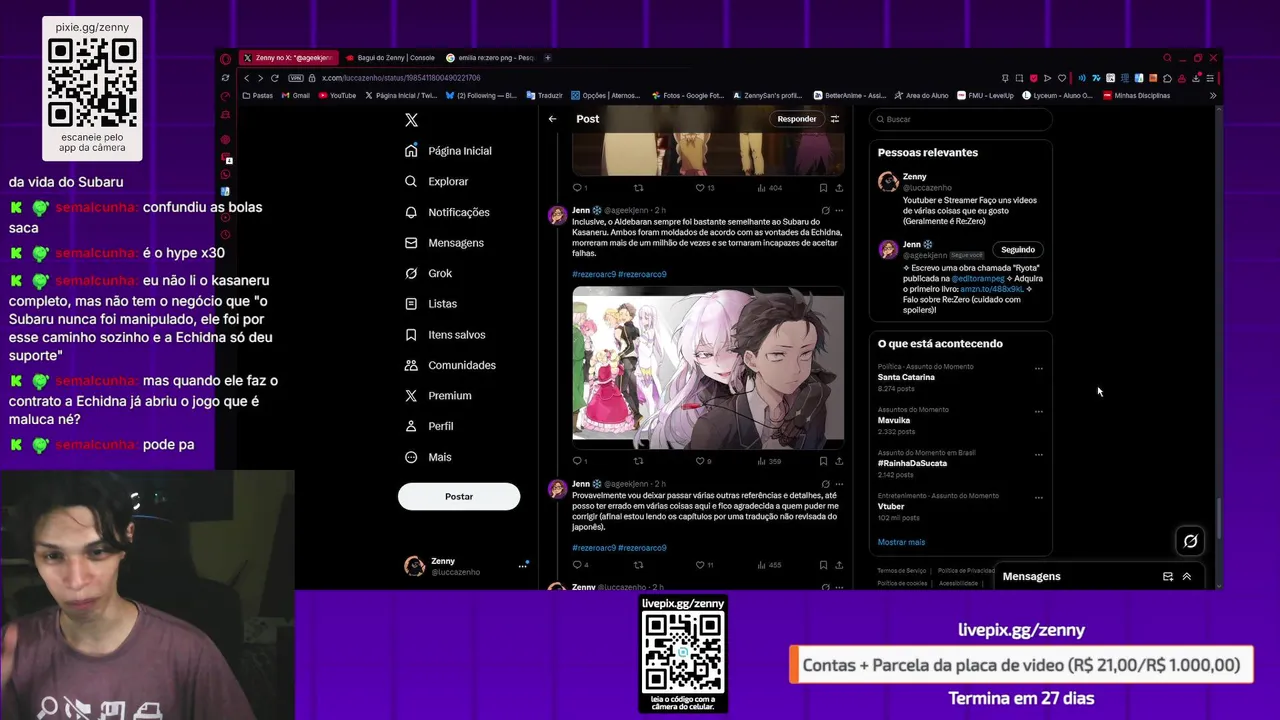Open reply sorting options icon beside Responder
This screenshot has width=1280, height=720.
(835, 119)
